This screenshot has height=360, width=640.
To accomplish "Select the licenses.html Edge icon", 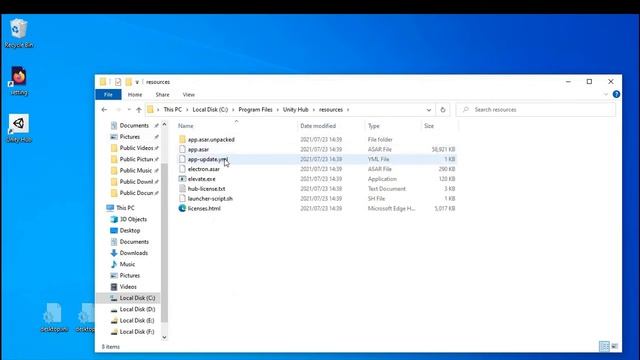I will pyautogui.click(x=182, y=208).
